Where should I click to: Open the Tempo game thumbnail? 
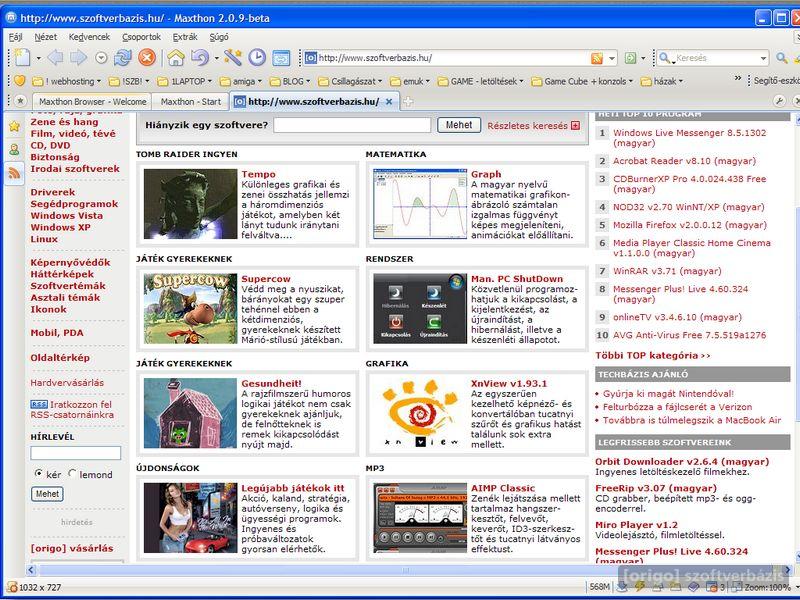click(190, 204)
